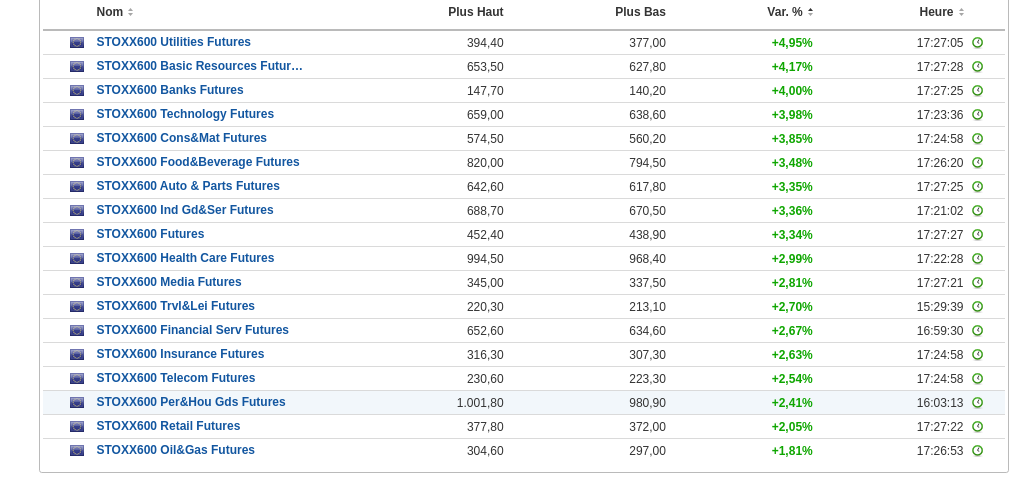Image resolution: width=1034 pixels, height=494 pixels.
Task: Open the STOXX600 Auto & Parts Futures link
Action: tap(188, 187)
